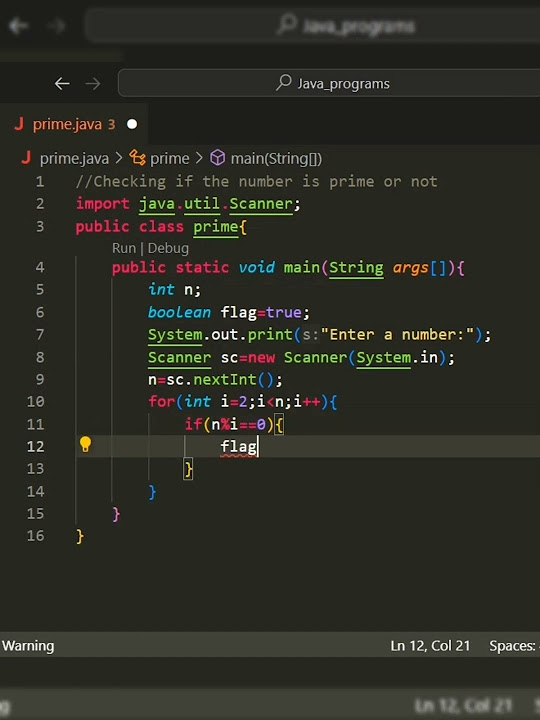540x720 pixels.
Task: Click the "Enter a number:" string
Action: [x=397, y=334]
